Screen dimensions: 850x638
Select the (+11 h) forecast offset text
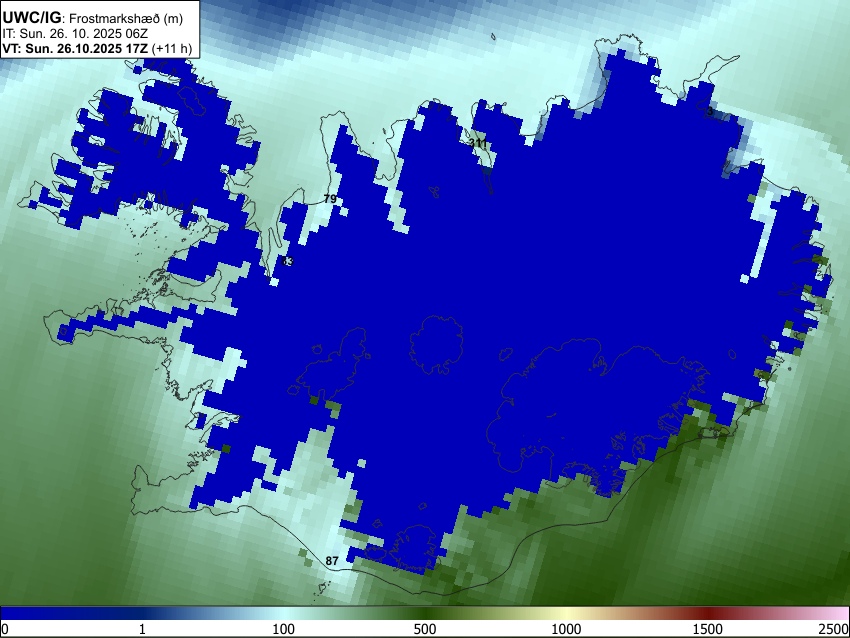[x=171, y=48]
